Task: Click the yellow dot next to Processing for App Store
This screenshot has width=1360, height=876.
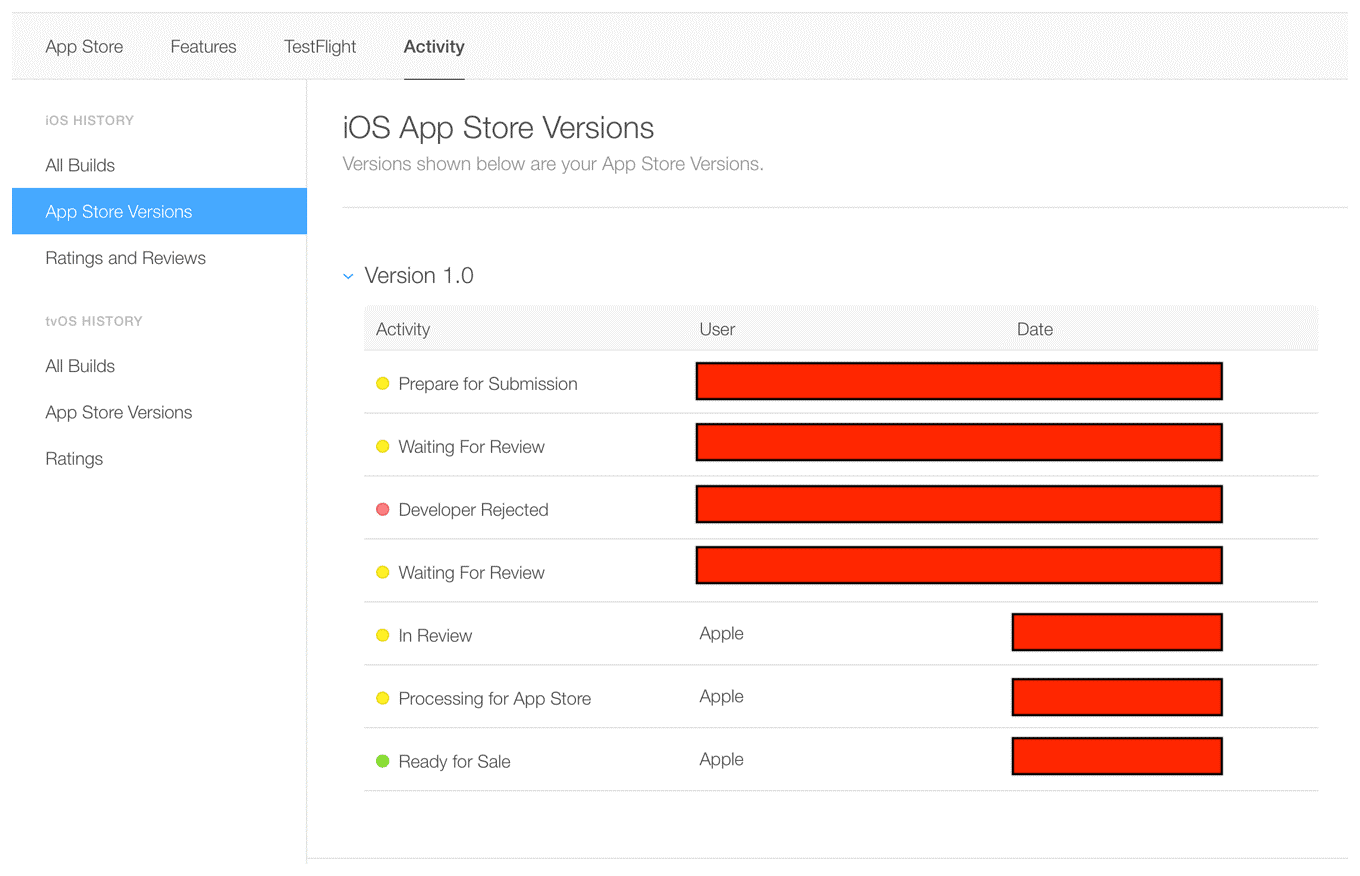Action: pyautogui.click(x=383, y=698)
